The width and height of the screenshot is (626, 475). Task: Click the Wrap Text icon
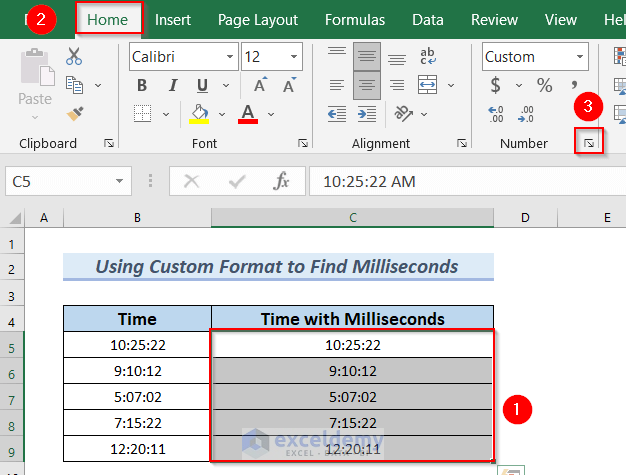(428, 58)
